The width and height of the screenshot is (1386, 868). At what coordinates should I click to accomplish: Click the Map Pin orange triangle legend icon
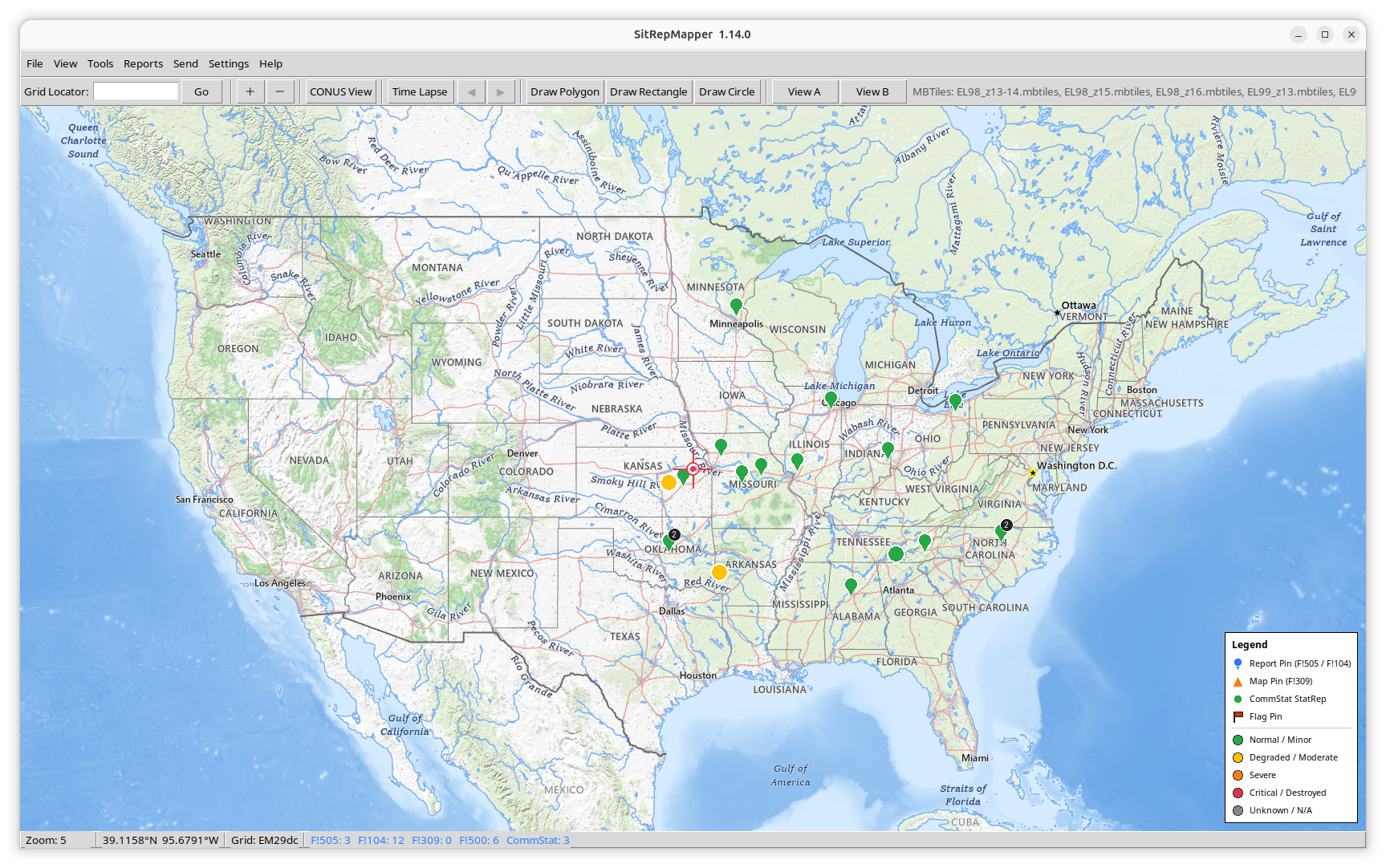coord(1238,681)
